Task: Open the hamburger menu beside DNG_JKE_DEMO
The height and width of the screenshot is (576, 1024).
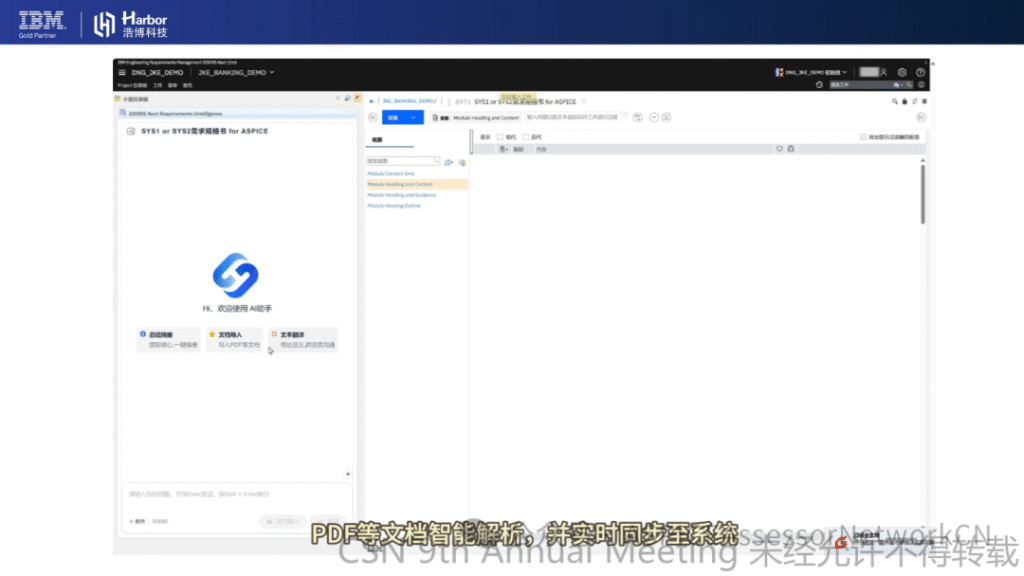Action: pyautogui.click(x=121, y=72)
